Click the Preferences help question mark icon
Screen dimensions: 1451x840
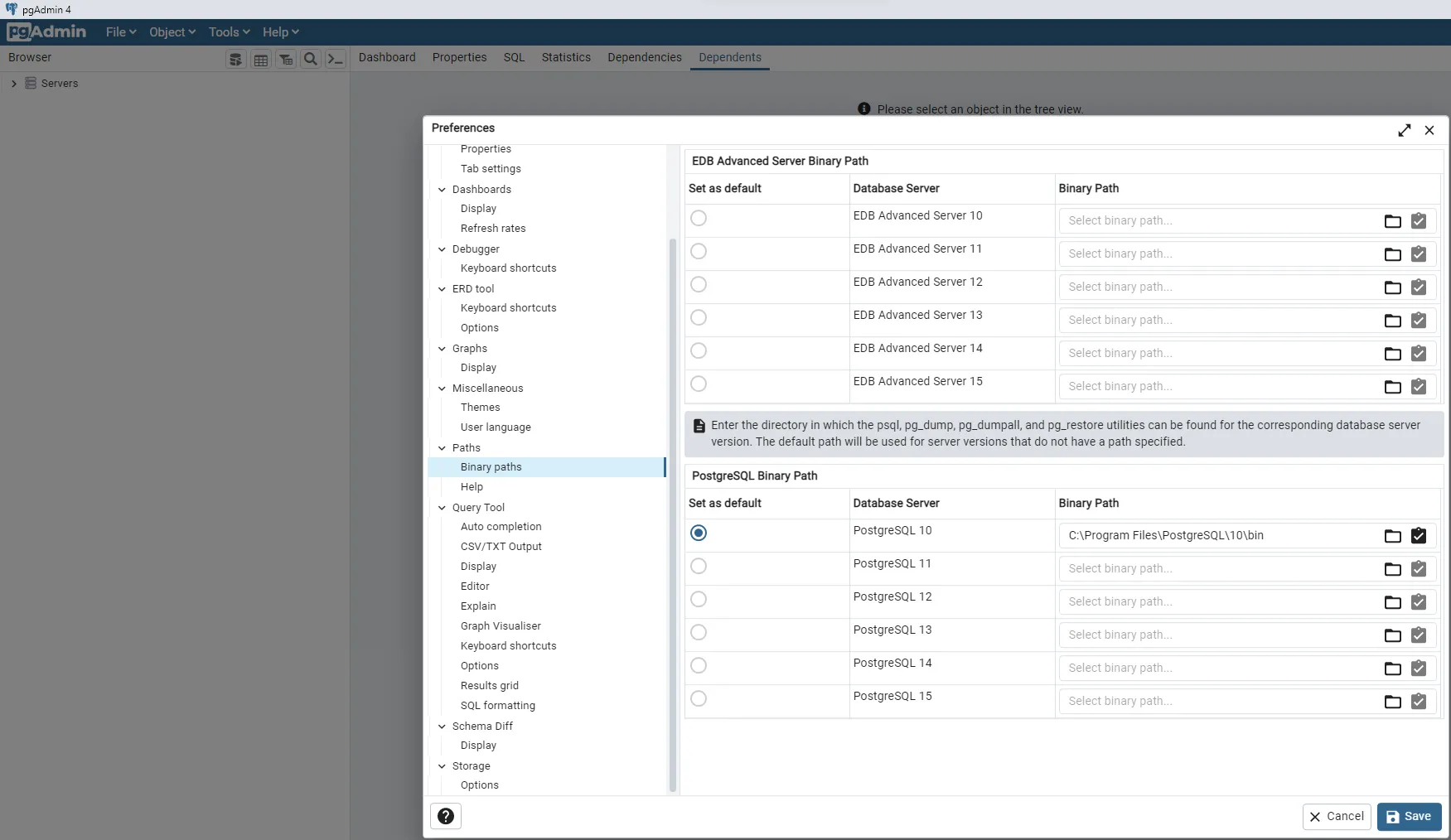(x=446, y=816)
